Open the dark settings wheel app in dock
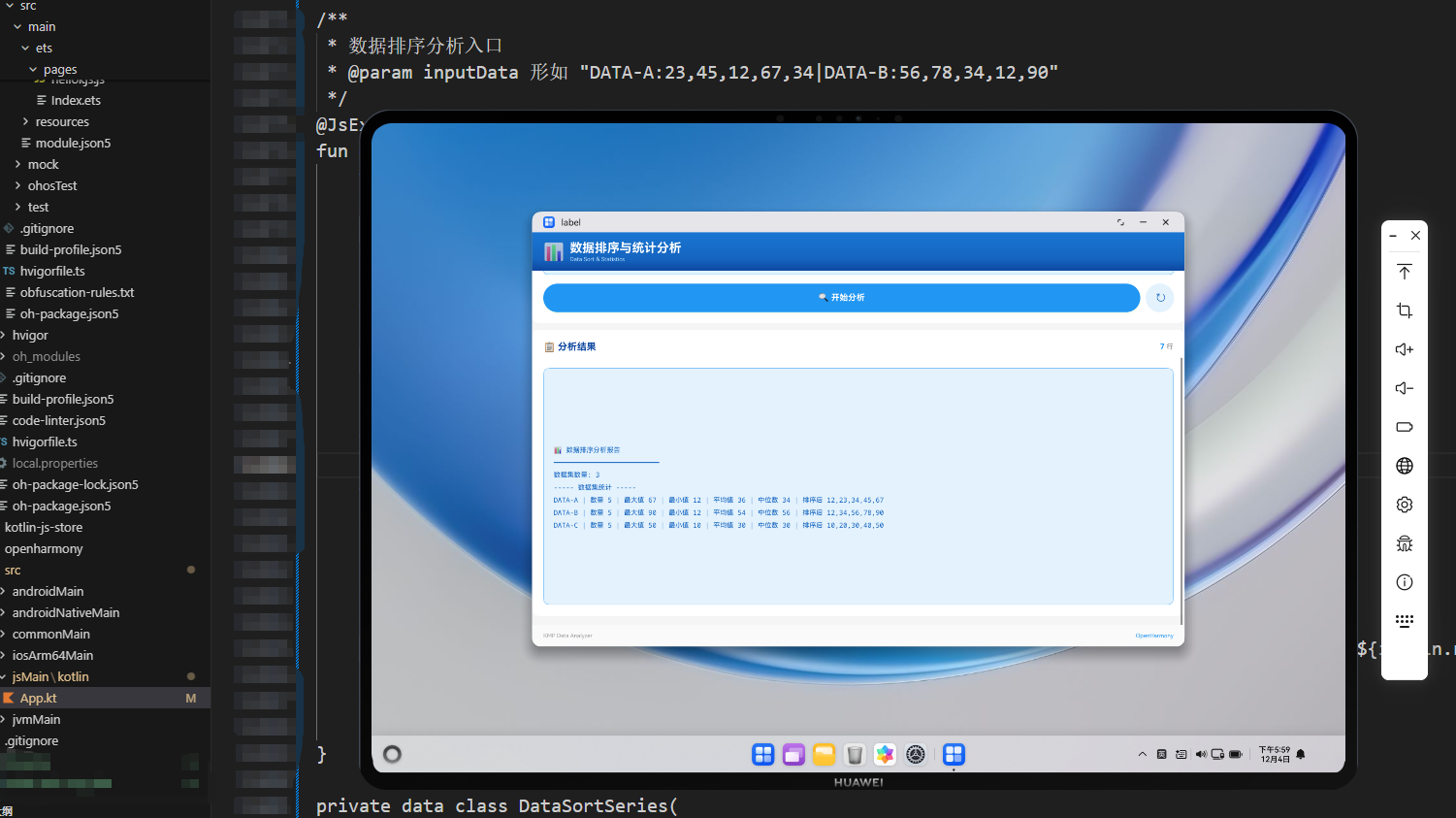 click(916, 754)
